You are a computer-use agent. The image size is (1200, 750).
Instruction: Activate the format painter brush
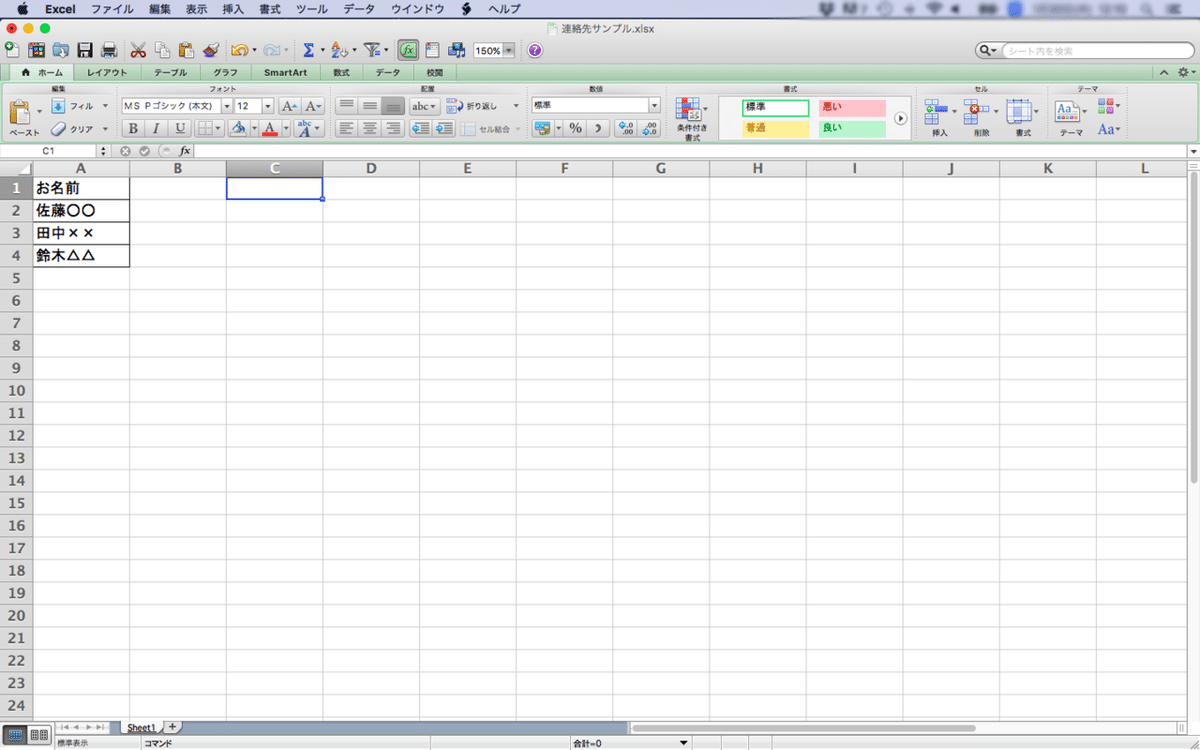tap(210, 50)
